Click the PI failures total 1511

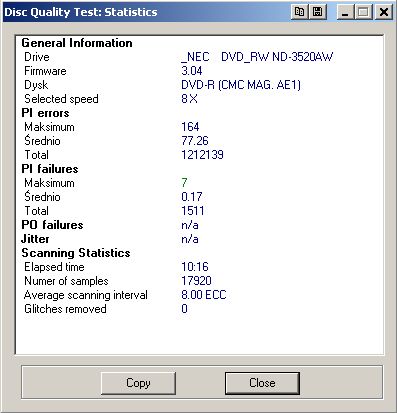193,211
